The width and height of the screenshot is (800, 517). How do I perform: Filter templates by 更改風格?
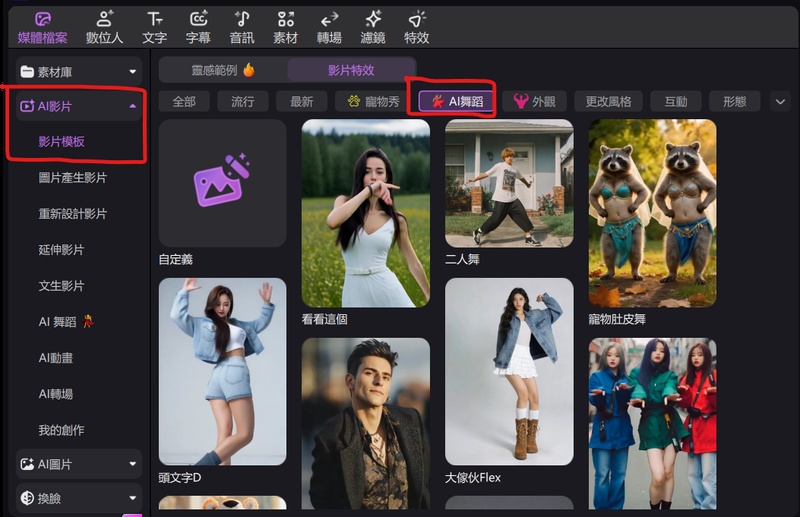click(x=609, y=102)
